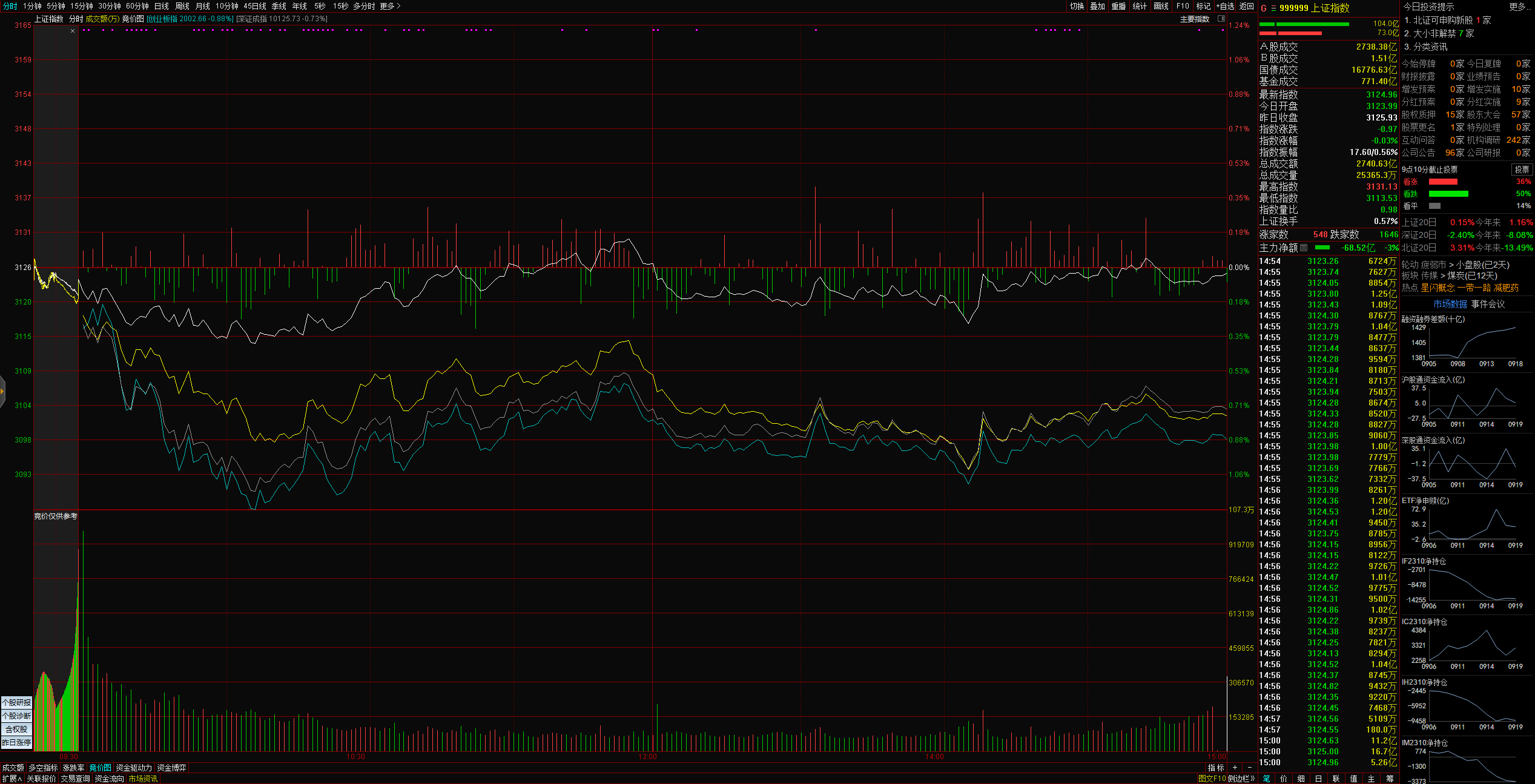
Task: Click the 个股研报 button
Action: coord(16,702)
